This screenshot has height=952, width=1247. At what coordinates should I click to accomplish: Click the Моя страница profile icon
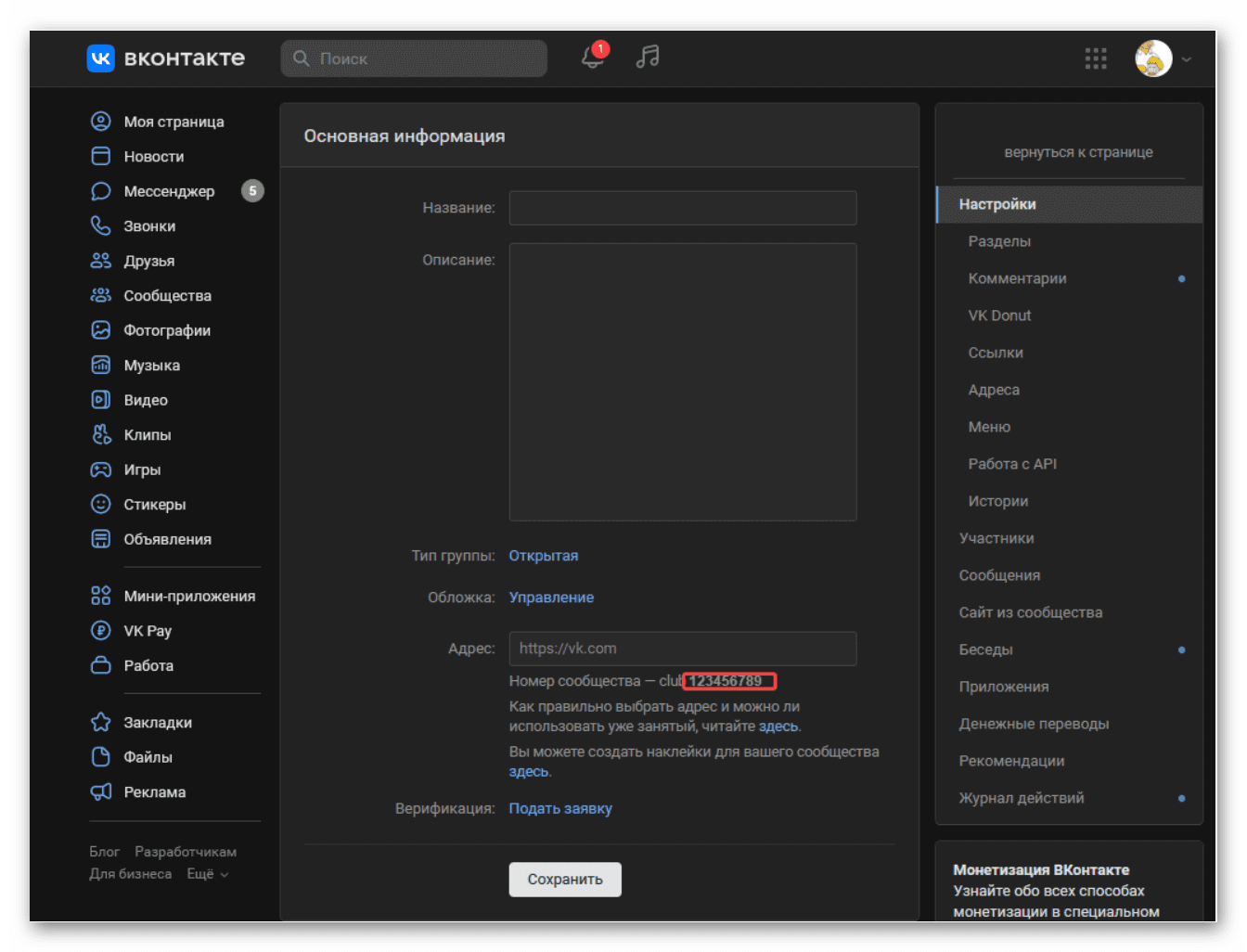click(100, 122)
